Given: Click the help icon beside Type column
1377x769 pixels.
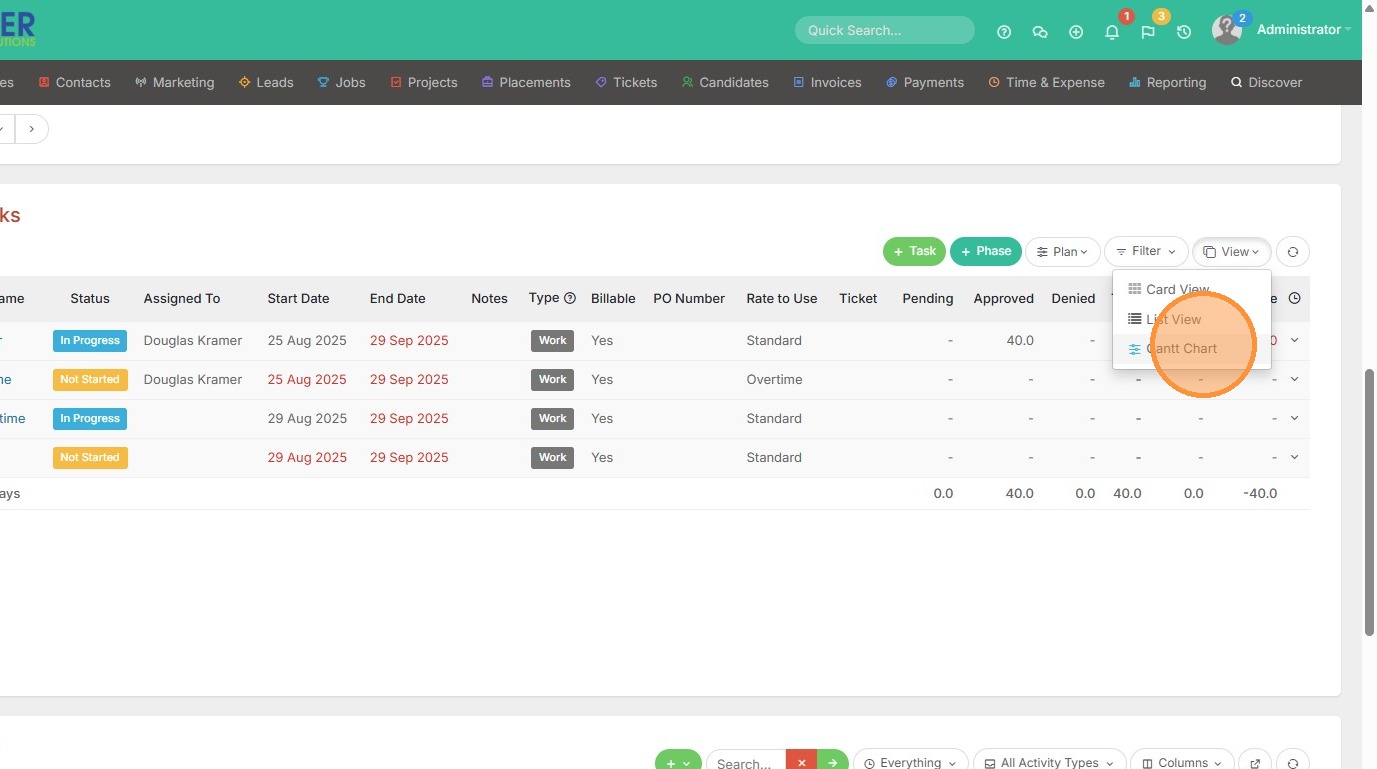Looking at the screenshot, I should [x=570, y=298].
